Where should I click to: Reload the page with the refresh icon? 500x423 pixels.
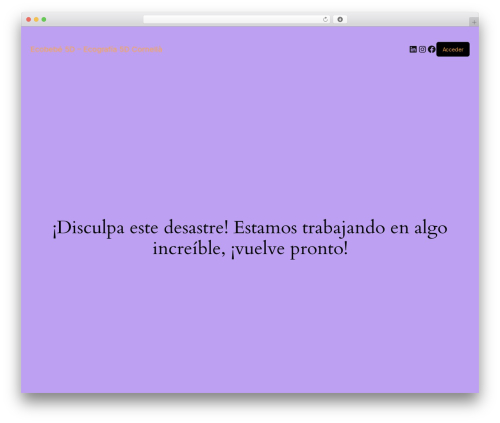325,19
